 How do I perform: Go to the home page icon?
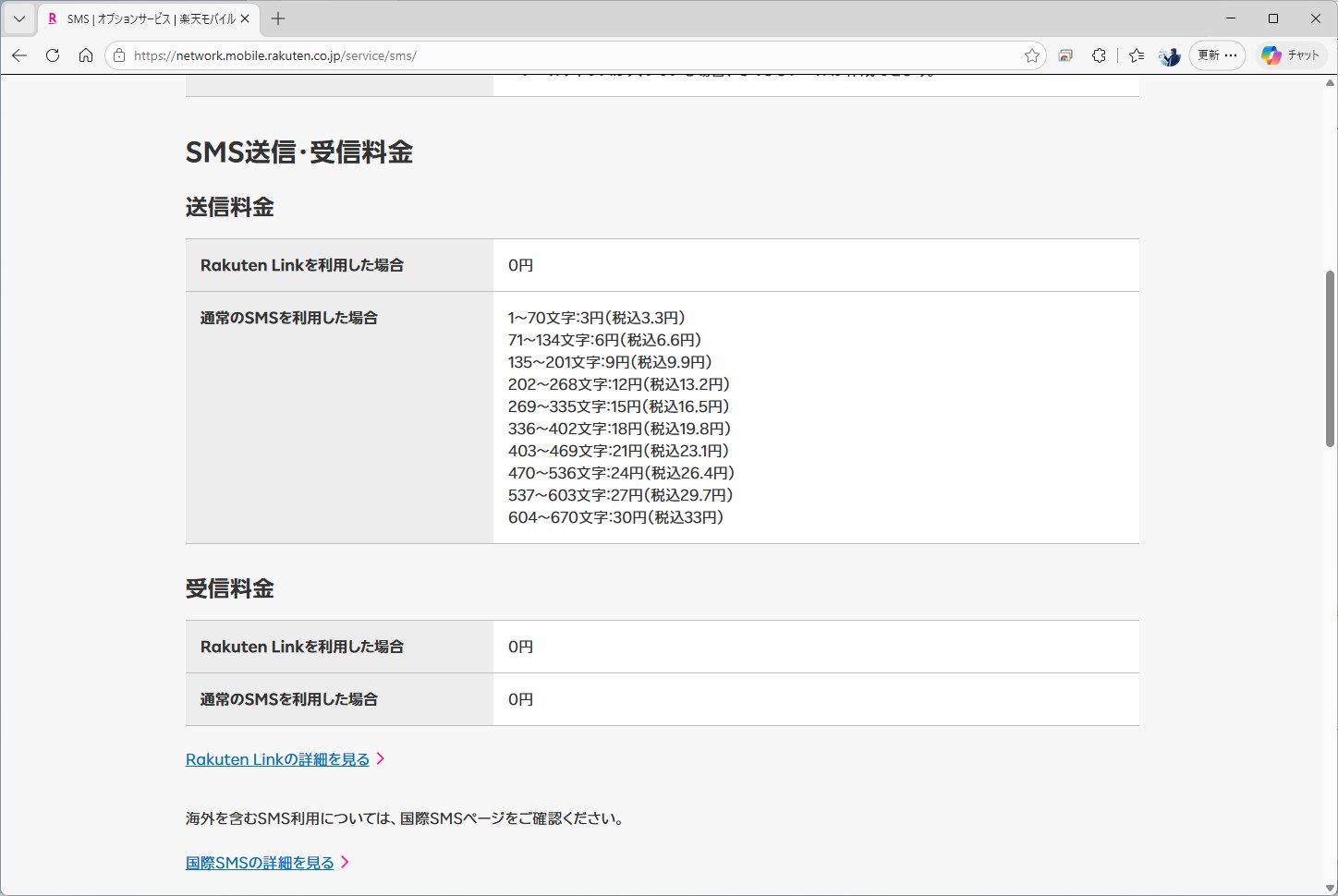point(86,55)
